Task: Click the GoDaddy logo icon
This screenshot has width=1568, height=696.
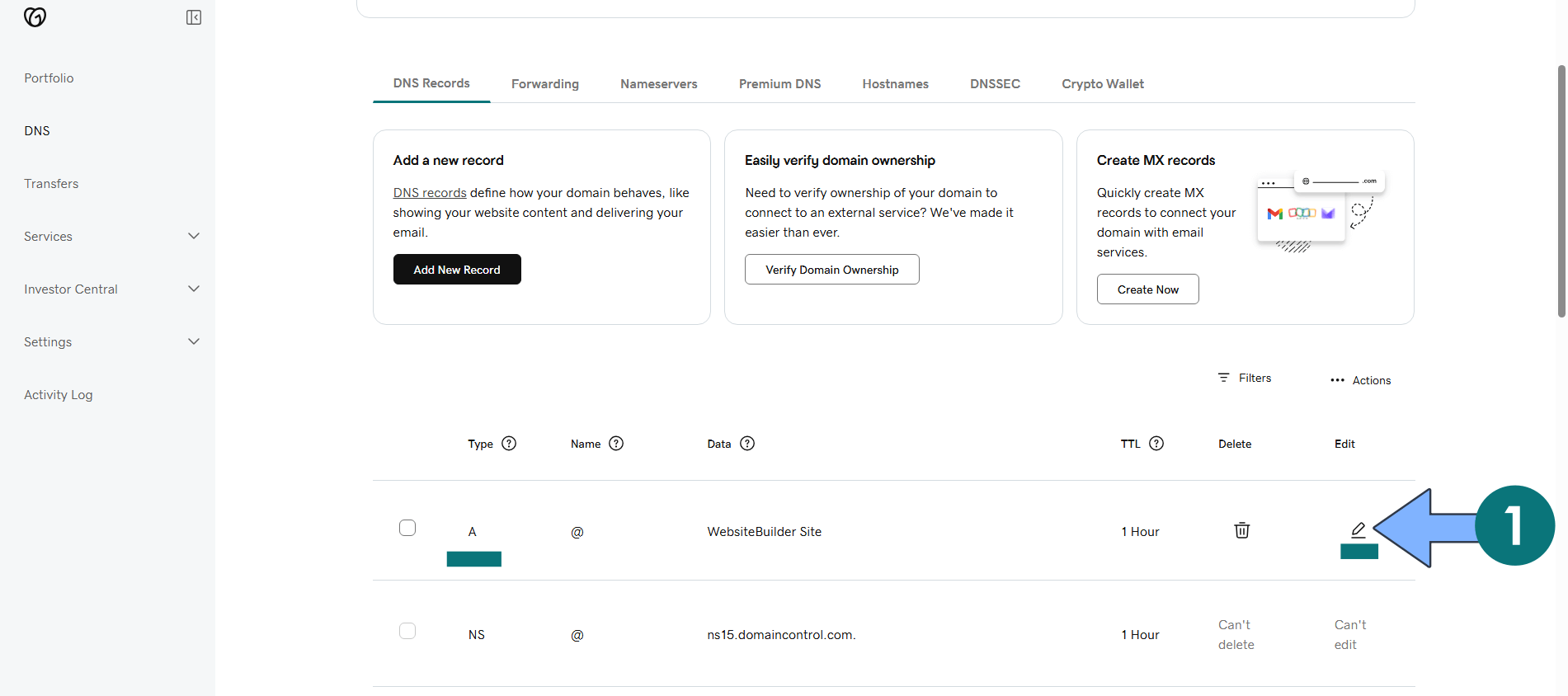Action: (35, 16)
